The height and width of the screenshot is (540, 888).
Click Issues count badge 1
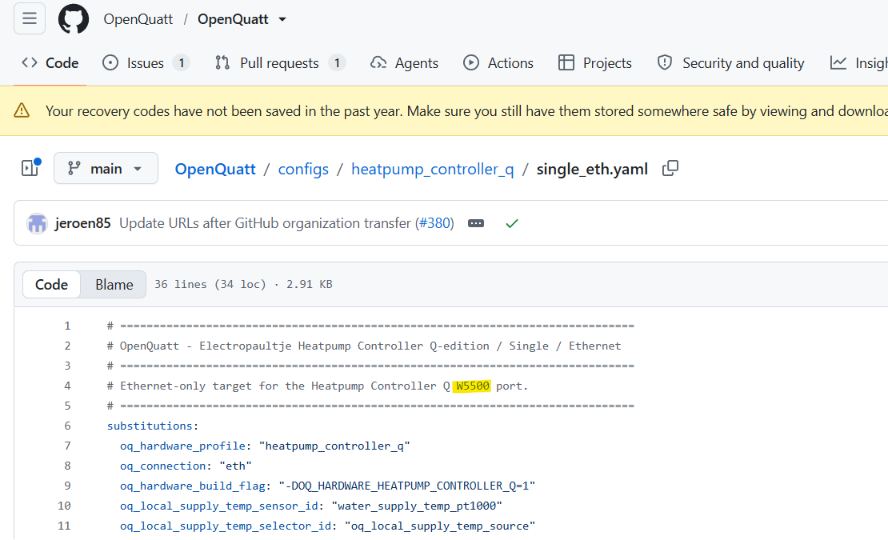click(x=181, y=63)
